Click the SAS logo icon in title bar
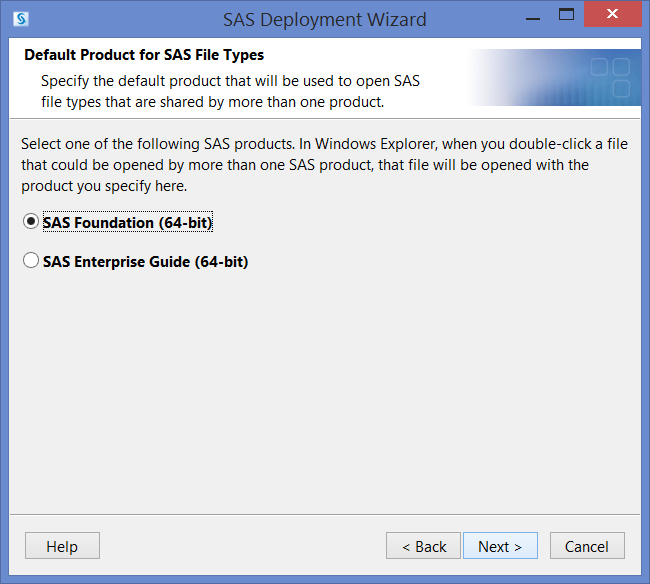This screenshot has height=584, width=650. pos(21,19)
